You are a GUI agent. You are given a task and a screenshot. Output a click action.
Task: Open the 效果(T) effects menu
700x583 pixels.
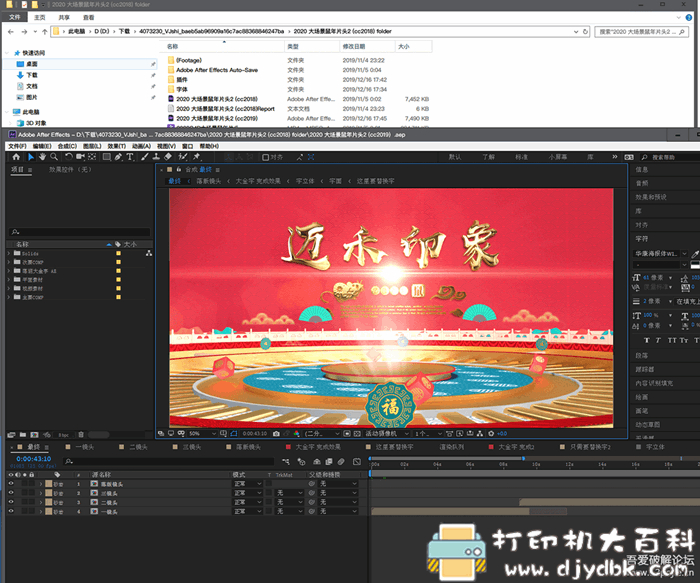[x=117, y=146]
